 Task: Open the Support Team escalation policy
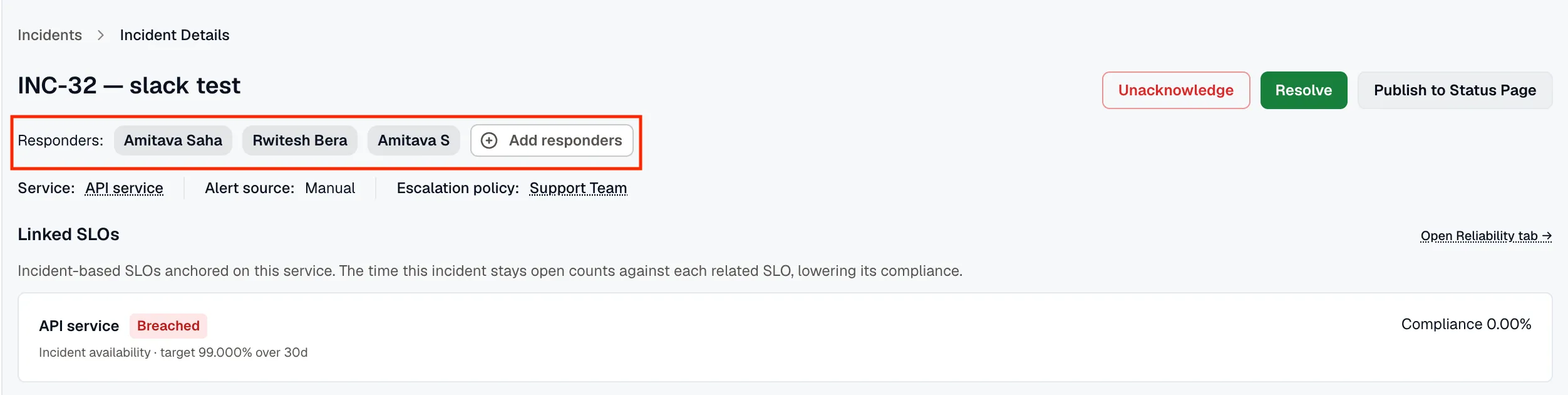click(x=578, y=188)
